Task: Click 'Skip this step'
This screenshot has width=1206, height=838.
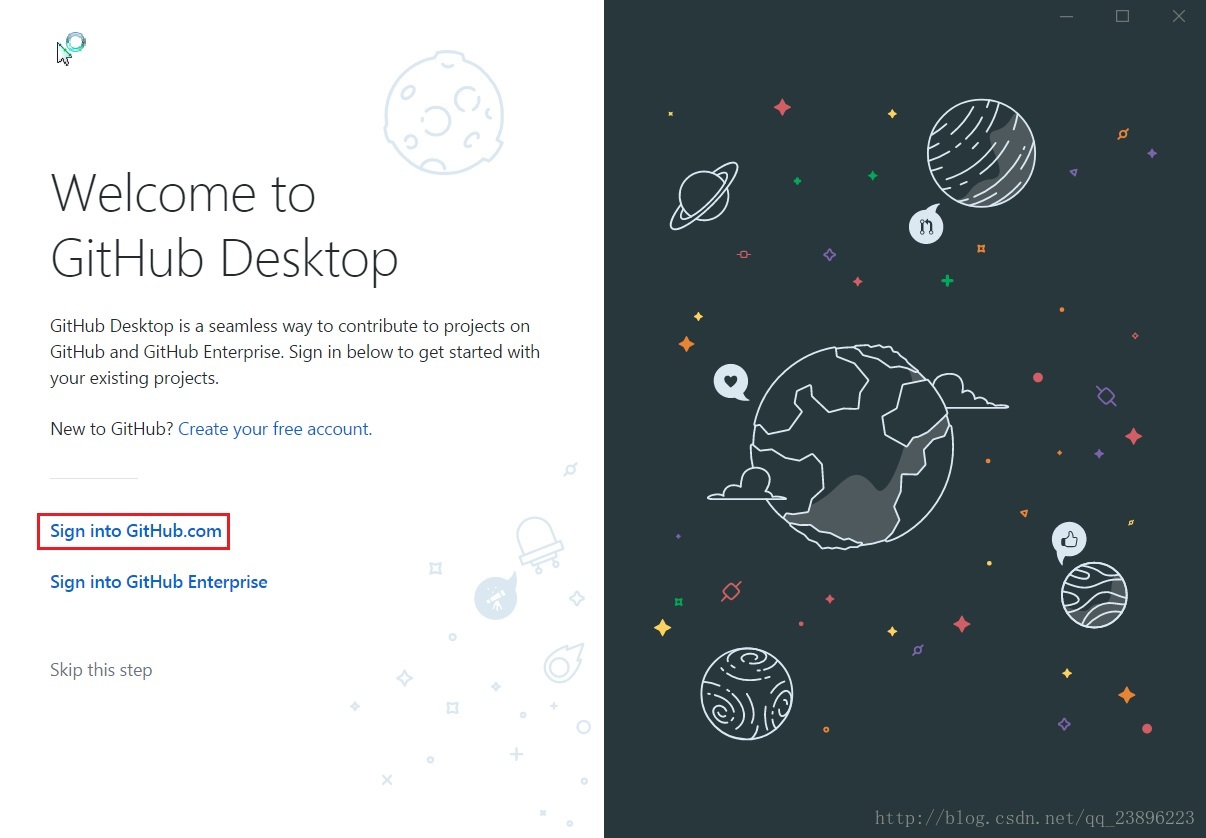Action: pyautogui.click(x=101, y=670)
